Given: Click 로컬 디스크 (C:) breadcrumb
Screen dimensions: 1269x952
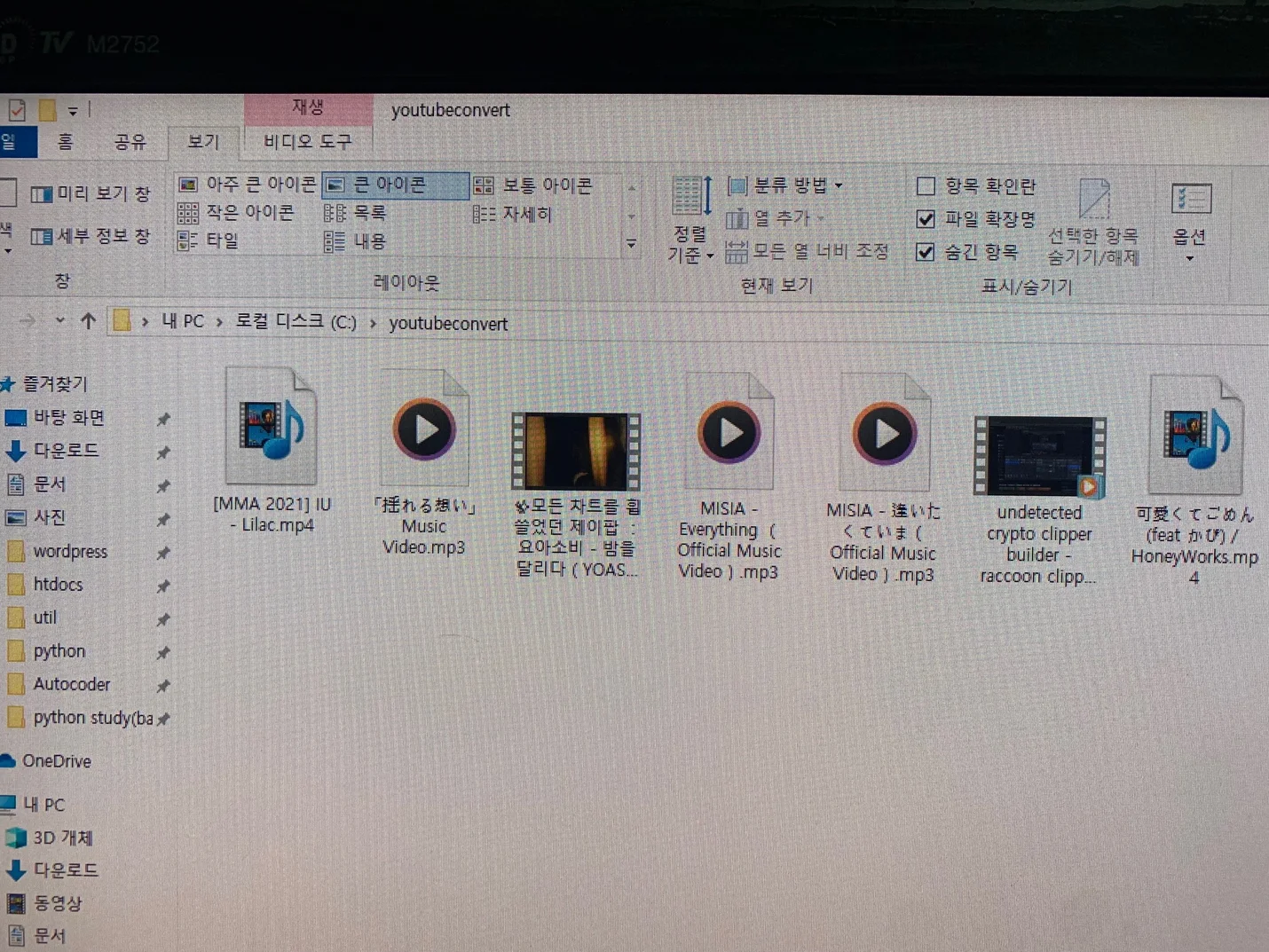Looking at the screenshot, I should click(296, 321).
